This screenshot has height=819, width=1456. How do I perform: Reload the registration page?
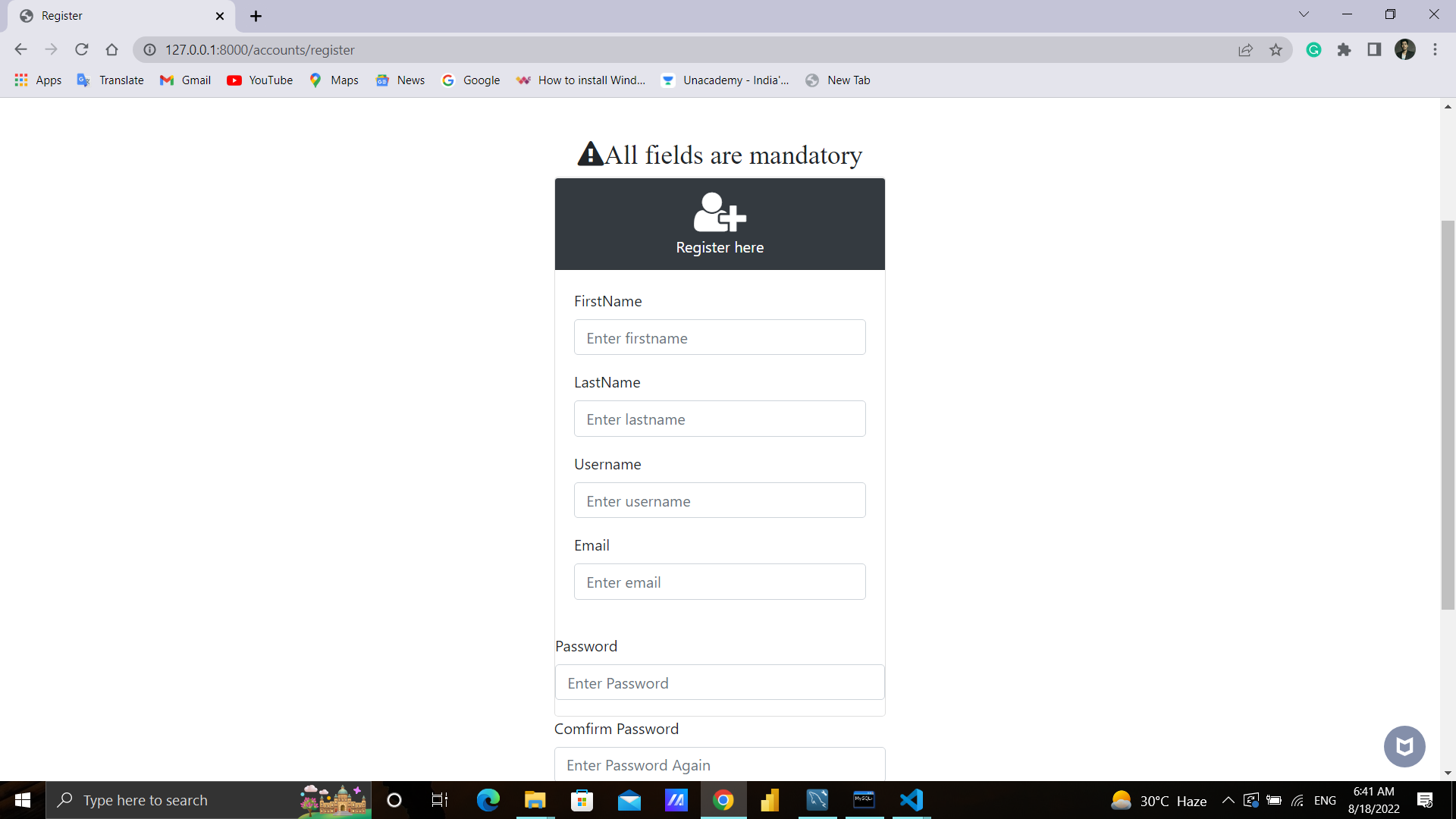(81, 49)
